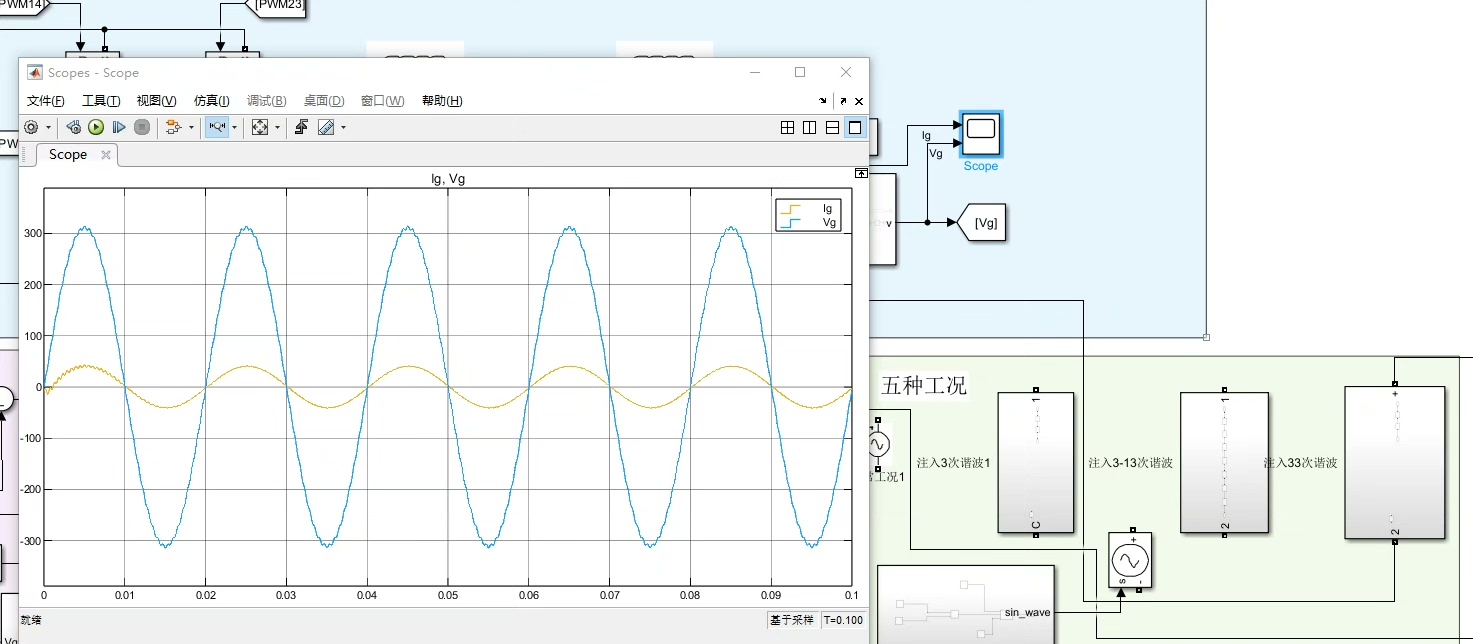This screenshot has height=644, width=1473.
Task: Expand the signal highlighting dropdown arrow
Action: pyautogui.click(x=191, y=127)
